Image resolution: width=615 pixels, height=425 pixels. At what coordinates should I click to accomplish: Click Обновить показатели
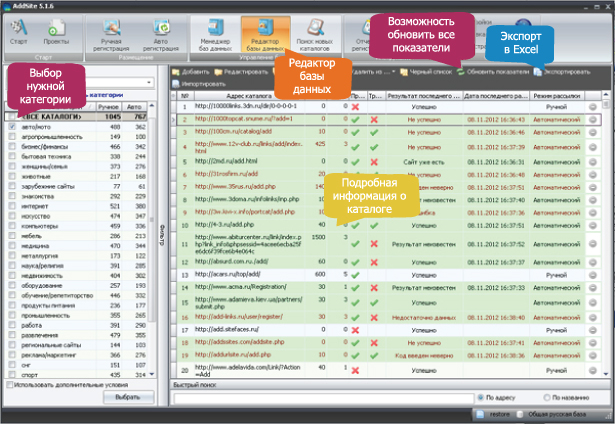coord(493,72)
